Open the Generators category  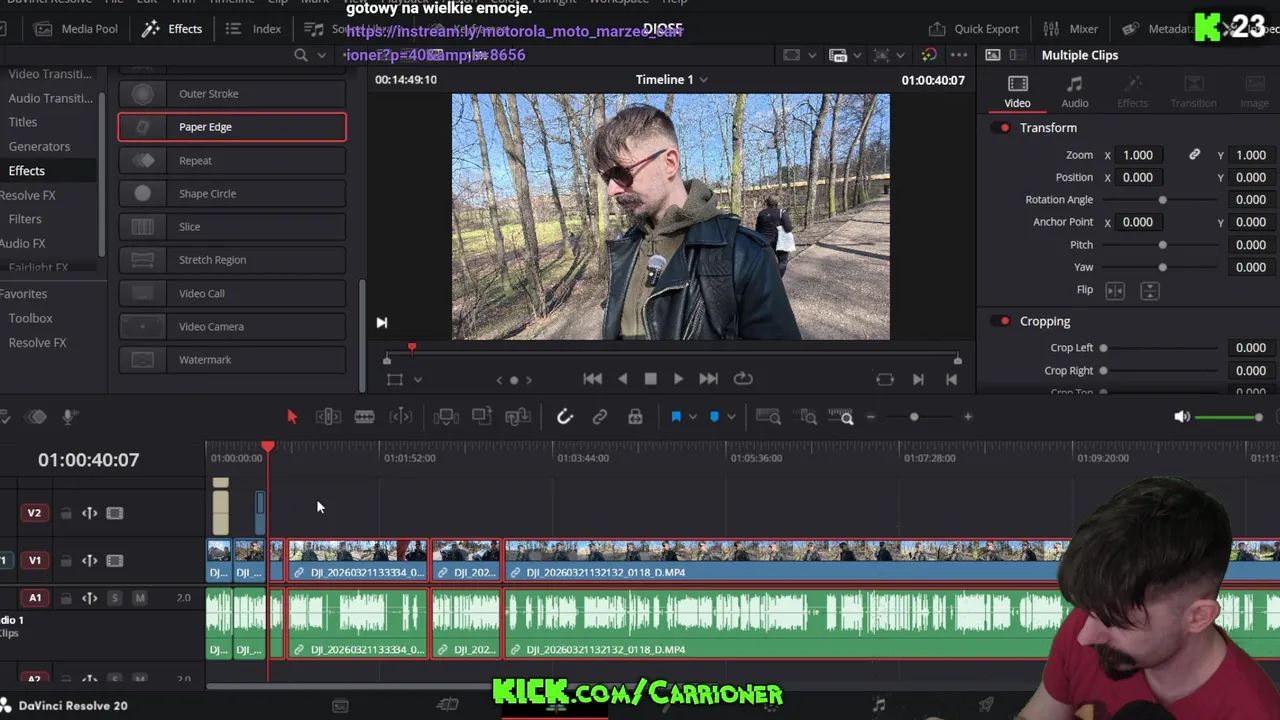point(39,146)
